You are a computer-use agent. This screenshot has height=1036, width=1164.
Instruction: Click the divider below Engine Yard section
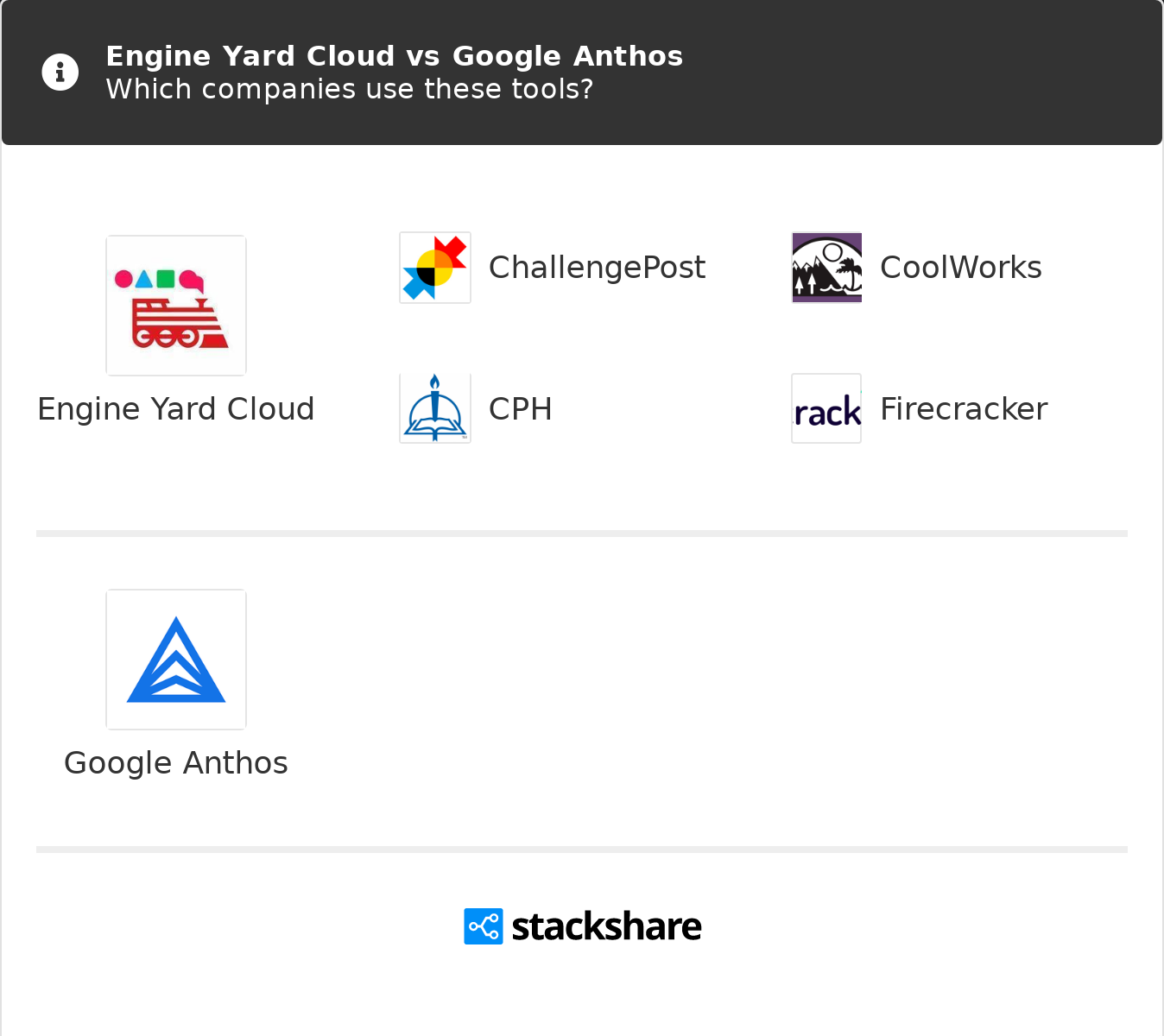(x=582, y=534)
